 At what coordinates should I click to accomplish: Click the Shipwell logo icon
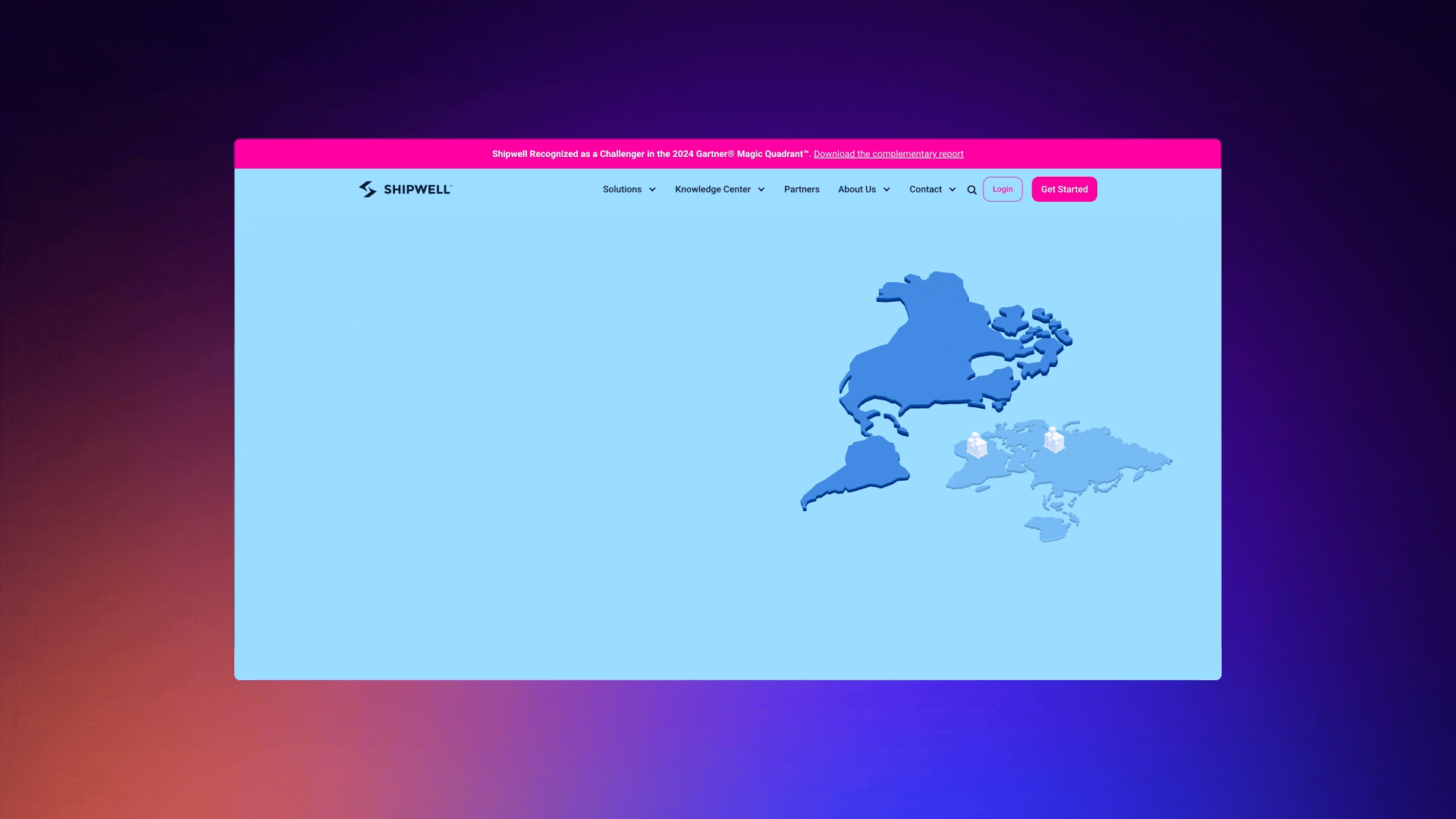367,189
